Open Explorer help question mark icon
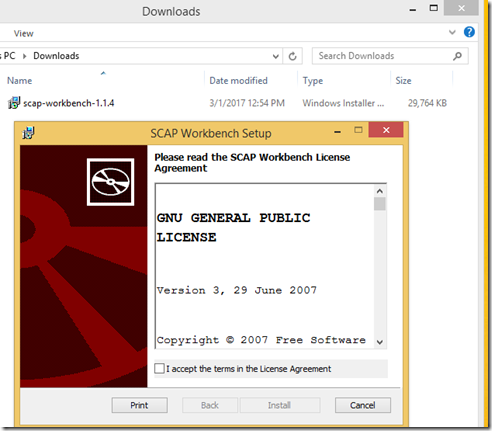The height and width of the screenshot is (431, 492). point(469,32)
